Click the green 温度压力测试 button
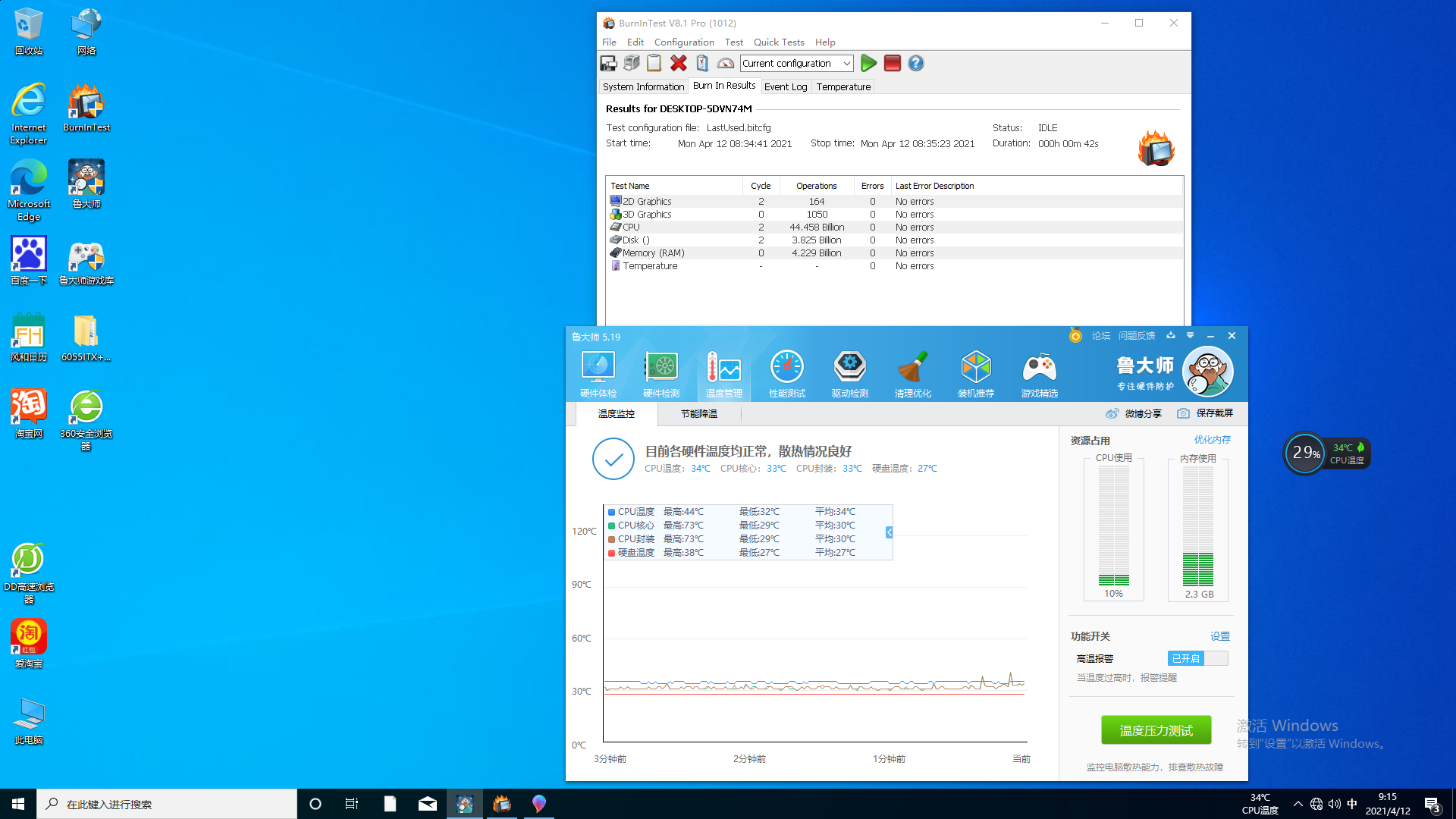This screenshot has width=1456, height=819. [1156, 730]
